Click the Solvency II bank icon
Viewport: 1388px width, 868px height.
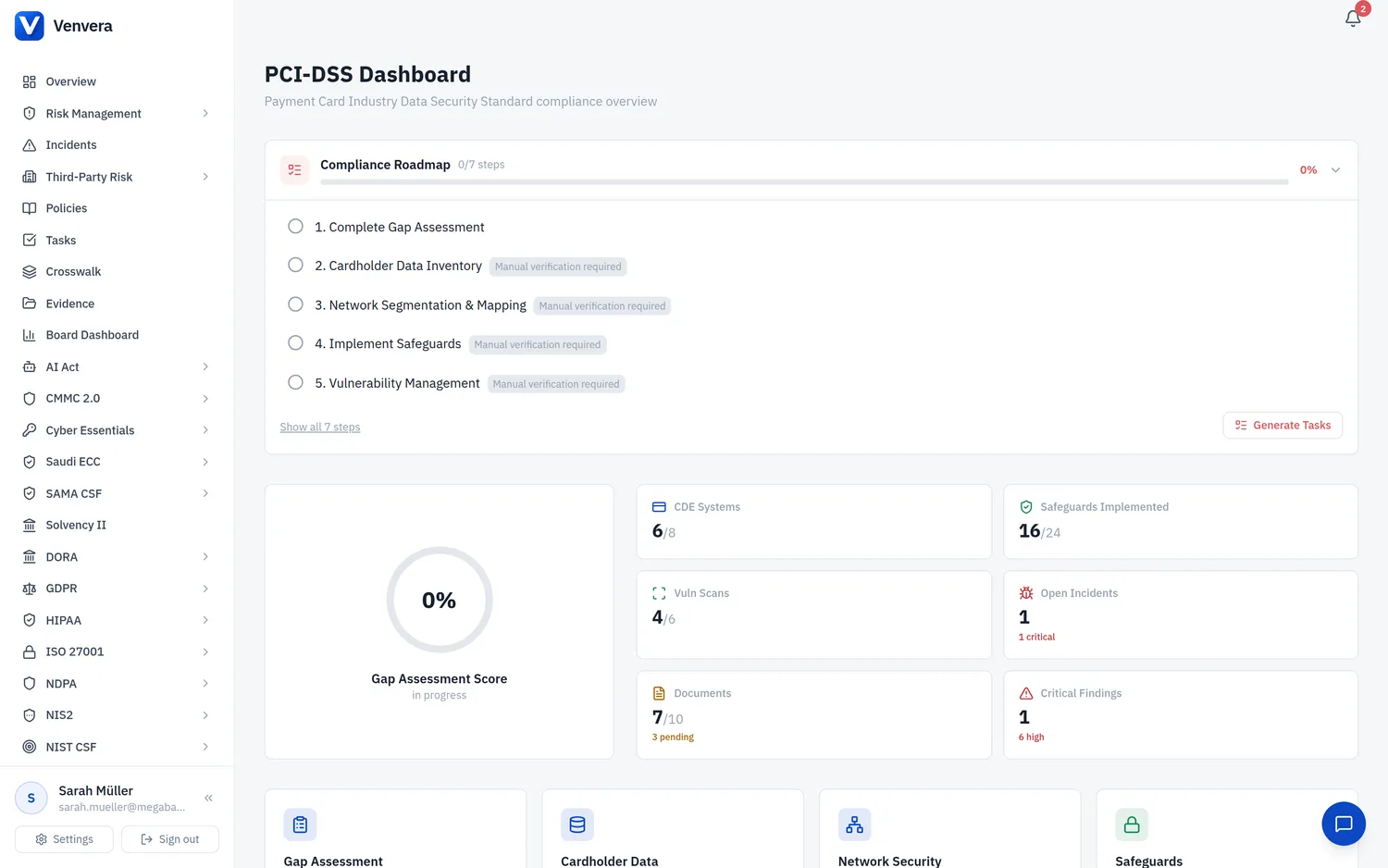(x=30, y=525)
